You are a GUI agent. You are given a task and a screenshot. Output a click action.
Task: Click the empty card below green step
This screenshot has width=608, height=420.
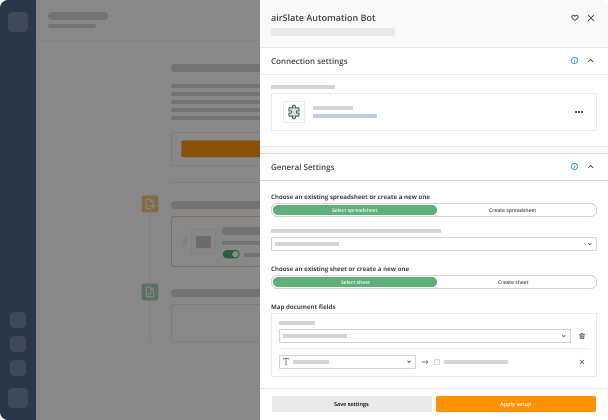[x=216, y=323]
